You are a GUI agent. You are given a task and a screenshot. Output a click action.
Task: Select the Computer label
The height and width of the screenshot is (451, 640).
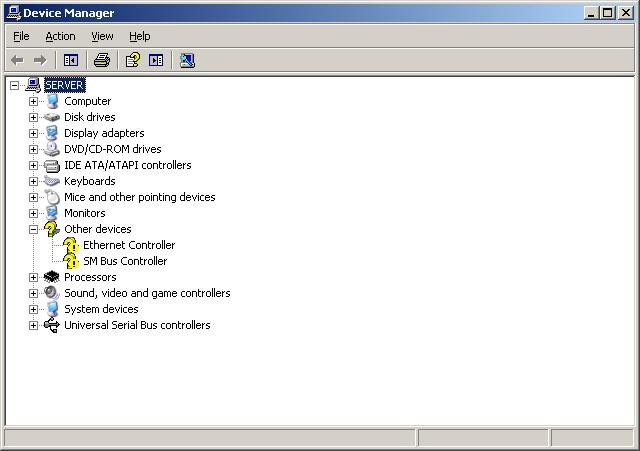87,101
